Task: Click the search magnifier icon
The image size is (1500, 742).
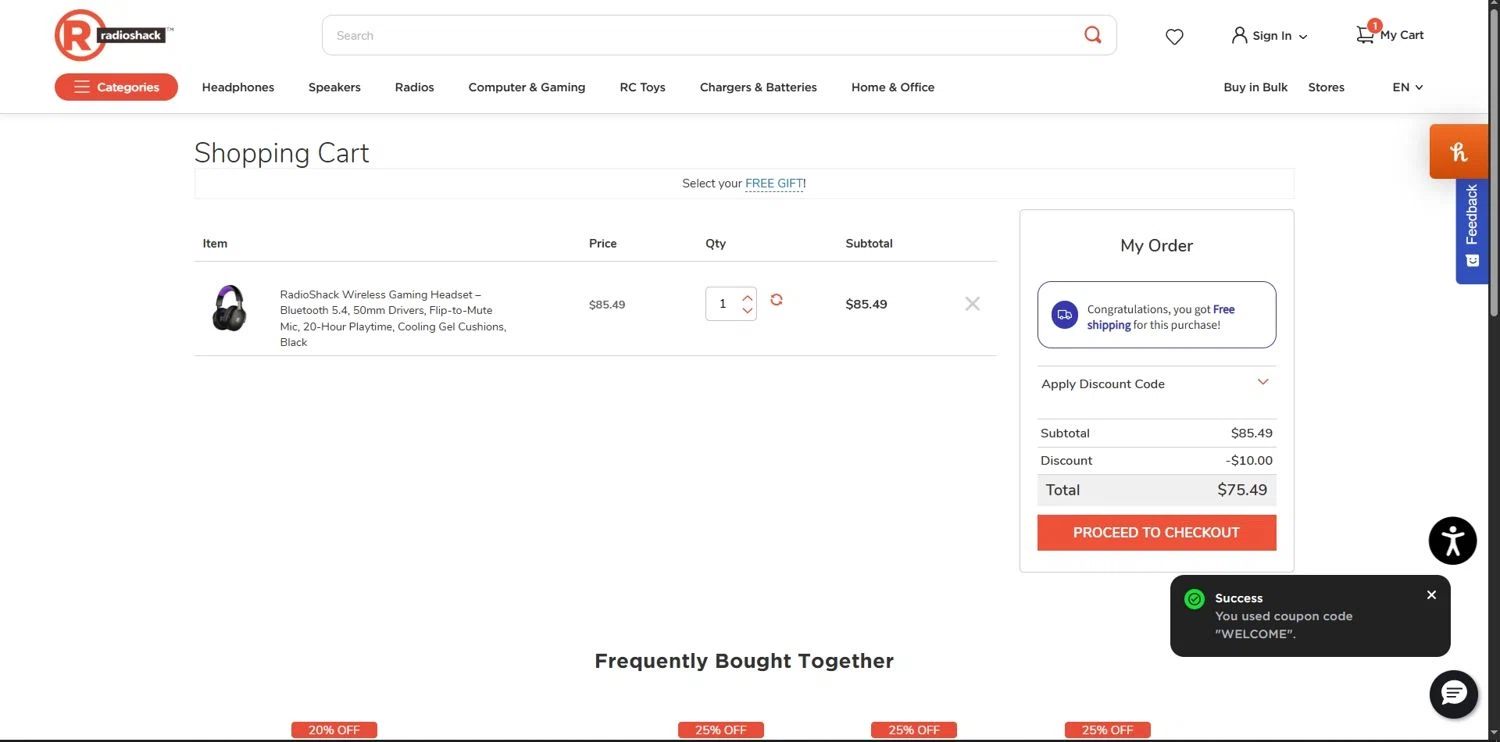Action: point(1092,35)
